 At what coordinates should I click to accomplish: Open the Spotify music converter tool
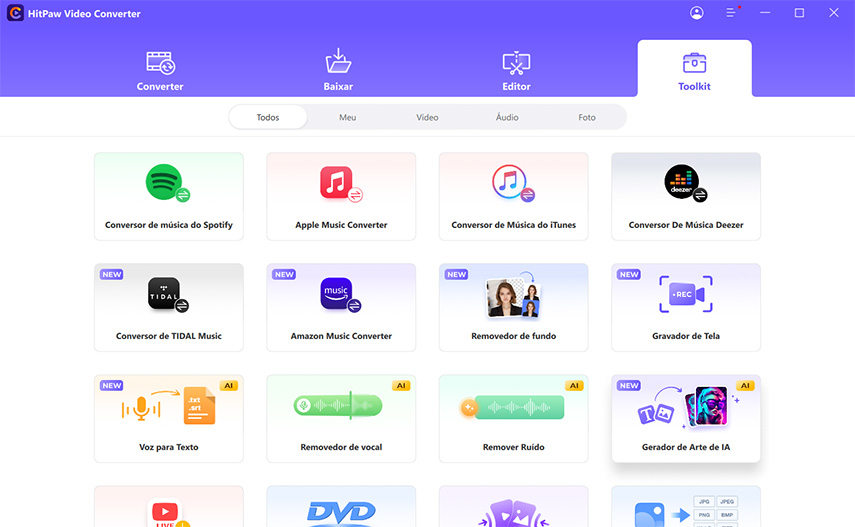pyautogui.click(x=168, y=196)
